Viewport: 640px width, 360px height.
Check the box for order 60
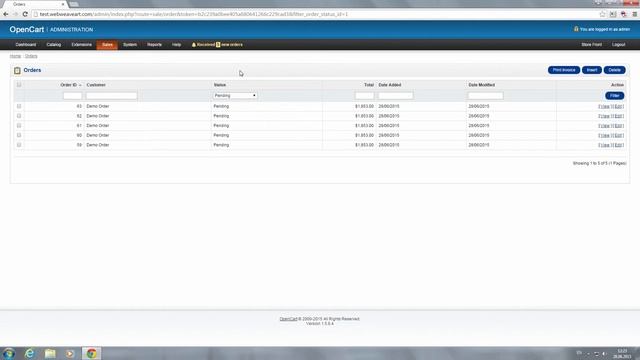19,135
